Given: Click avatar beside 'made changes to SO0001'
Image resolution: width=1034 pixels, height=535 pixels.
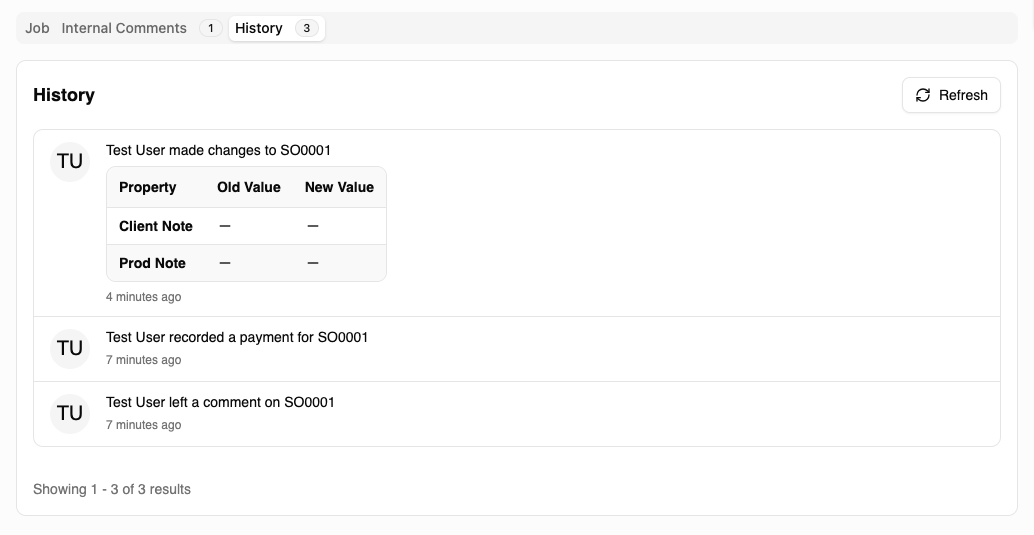Looking at the screenshot, I should (70, 162).
